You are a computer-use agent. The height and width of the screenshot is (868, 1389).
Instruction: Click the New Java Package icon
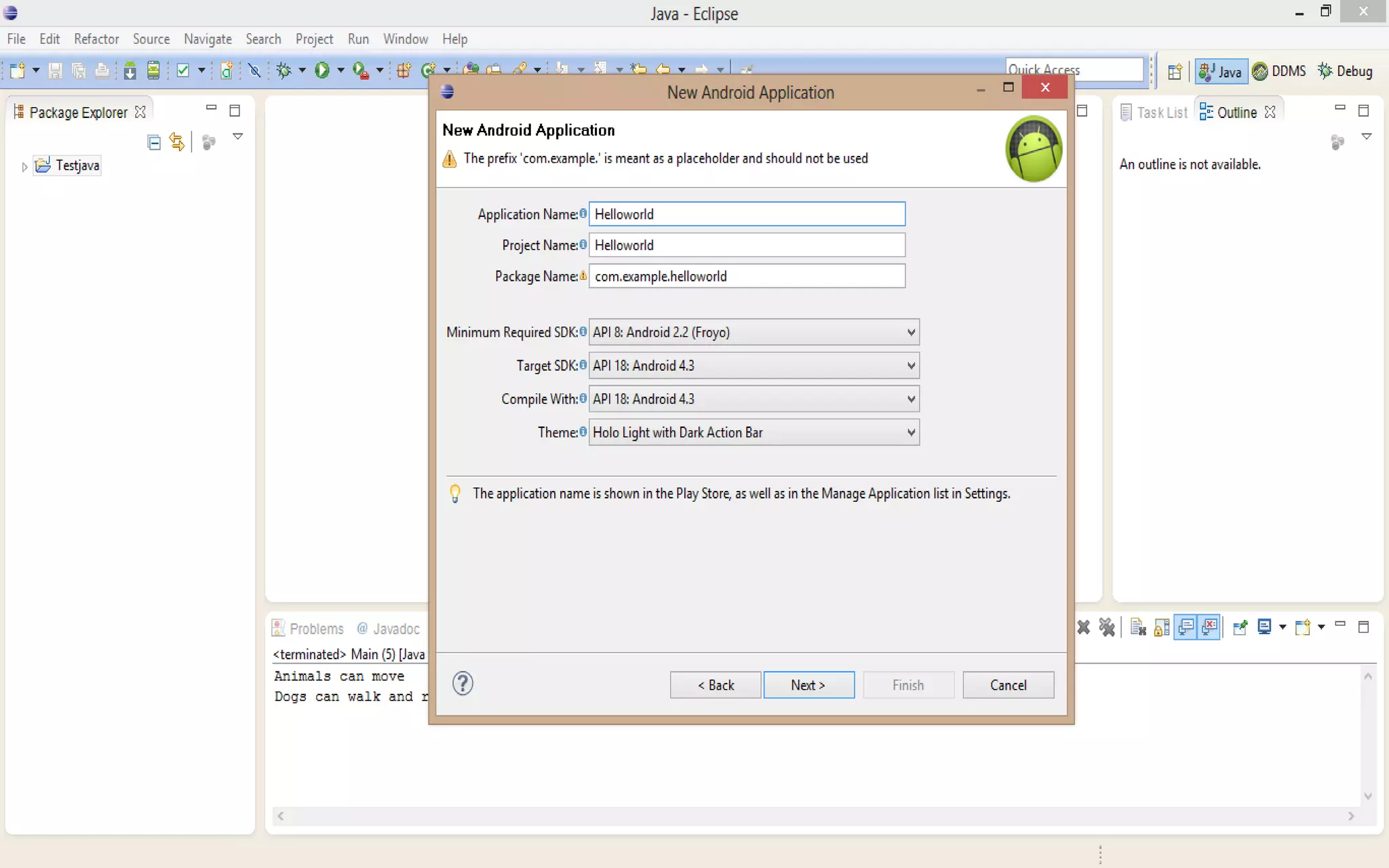coord(404,70)
